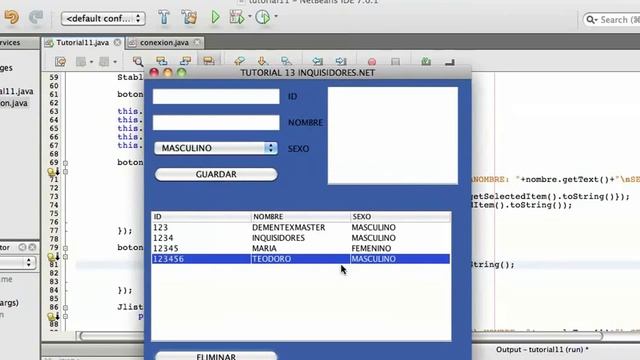Click the tutorial window close button
This screenshot has height=360, width=640.
[x=154, y=73]
